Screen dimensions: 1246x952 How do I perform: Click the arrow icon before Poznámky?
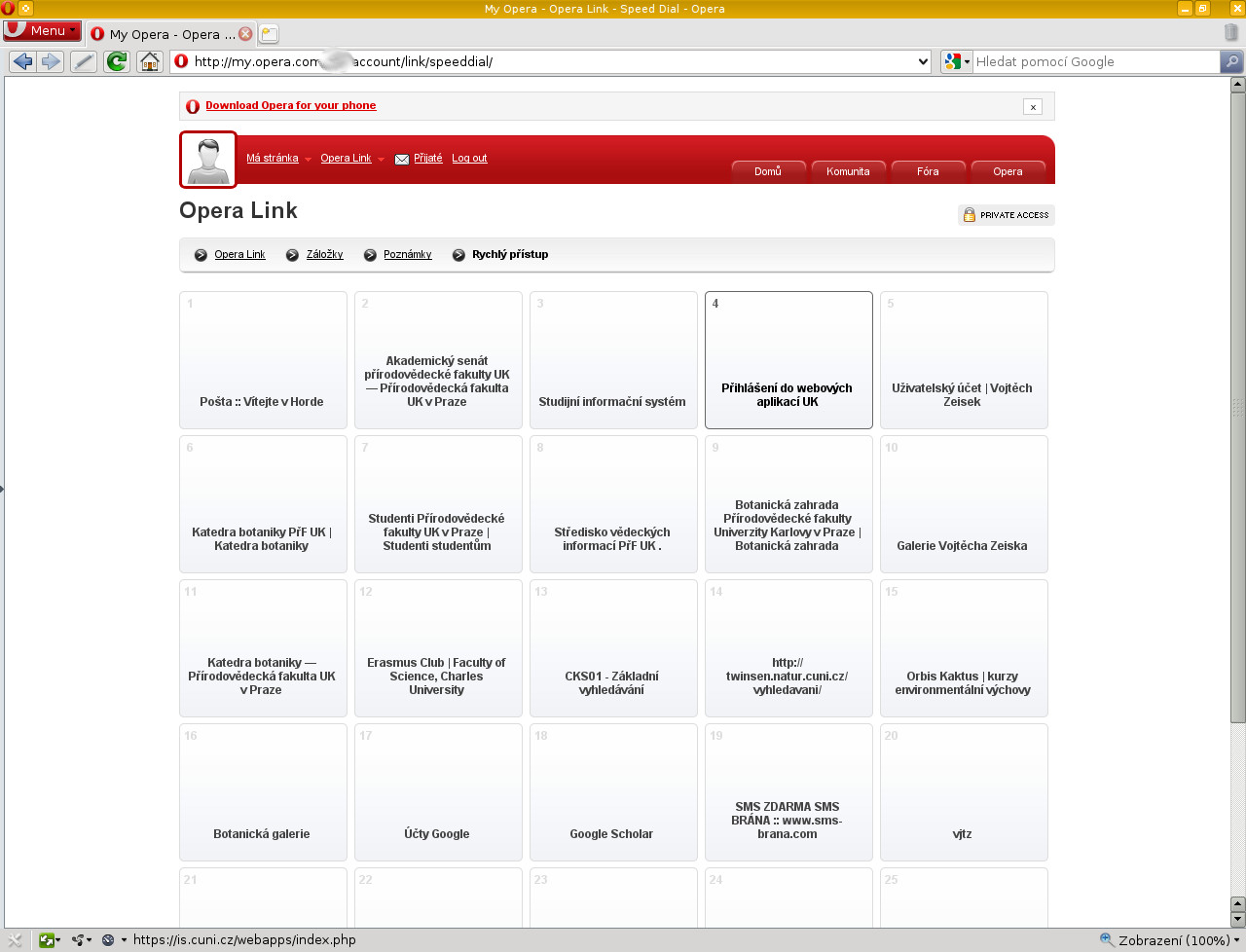(370, 255)
